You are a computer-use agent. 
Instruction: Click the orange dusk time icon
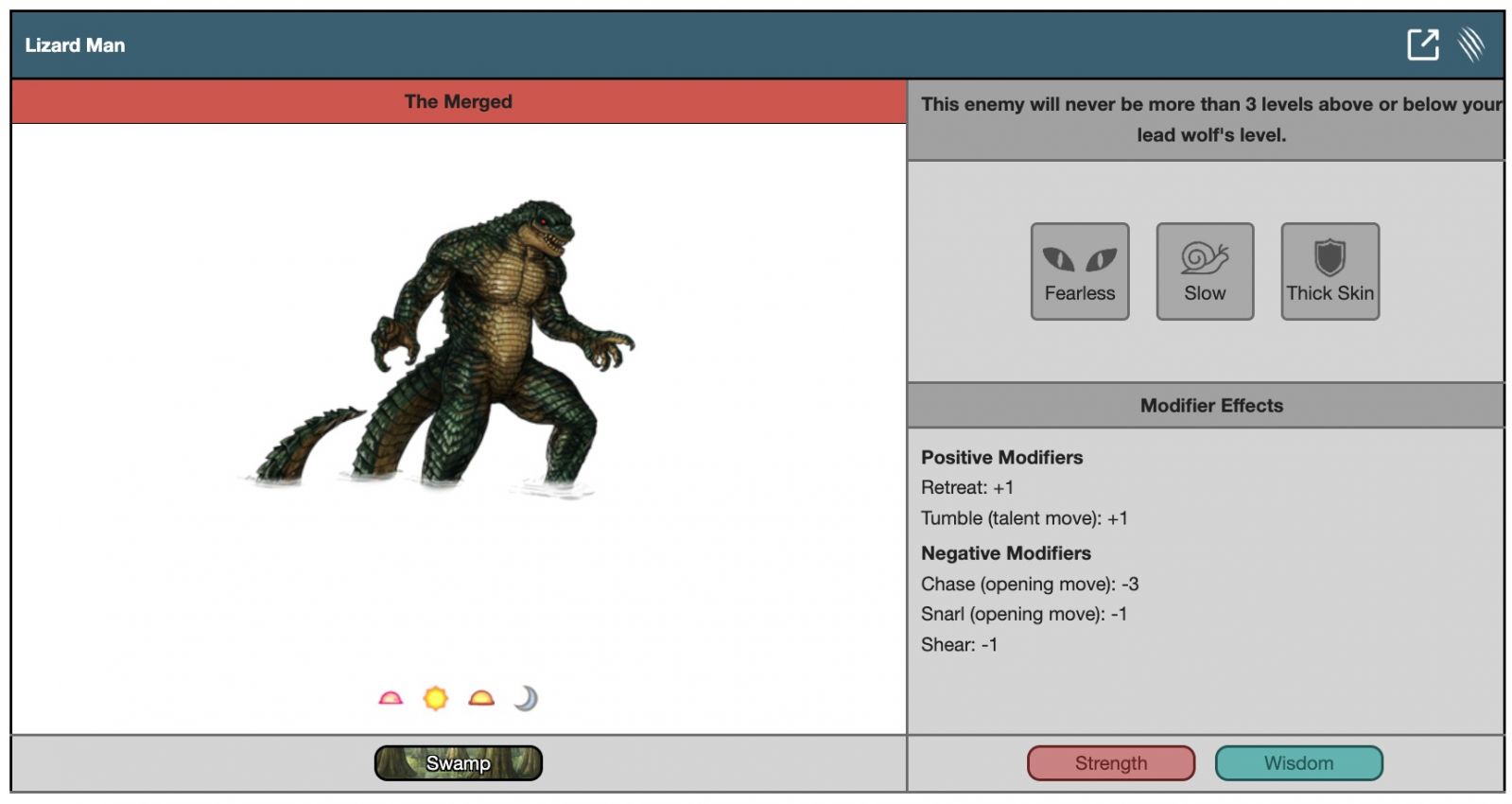[x=481, y=698]
